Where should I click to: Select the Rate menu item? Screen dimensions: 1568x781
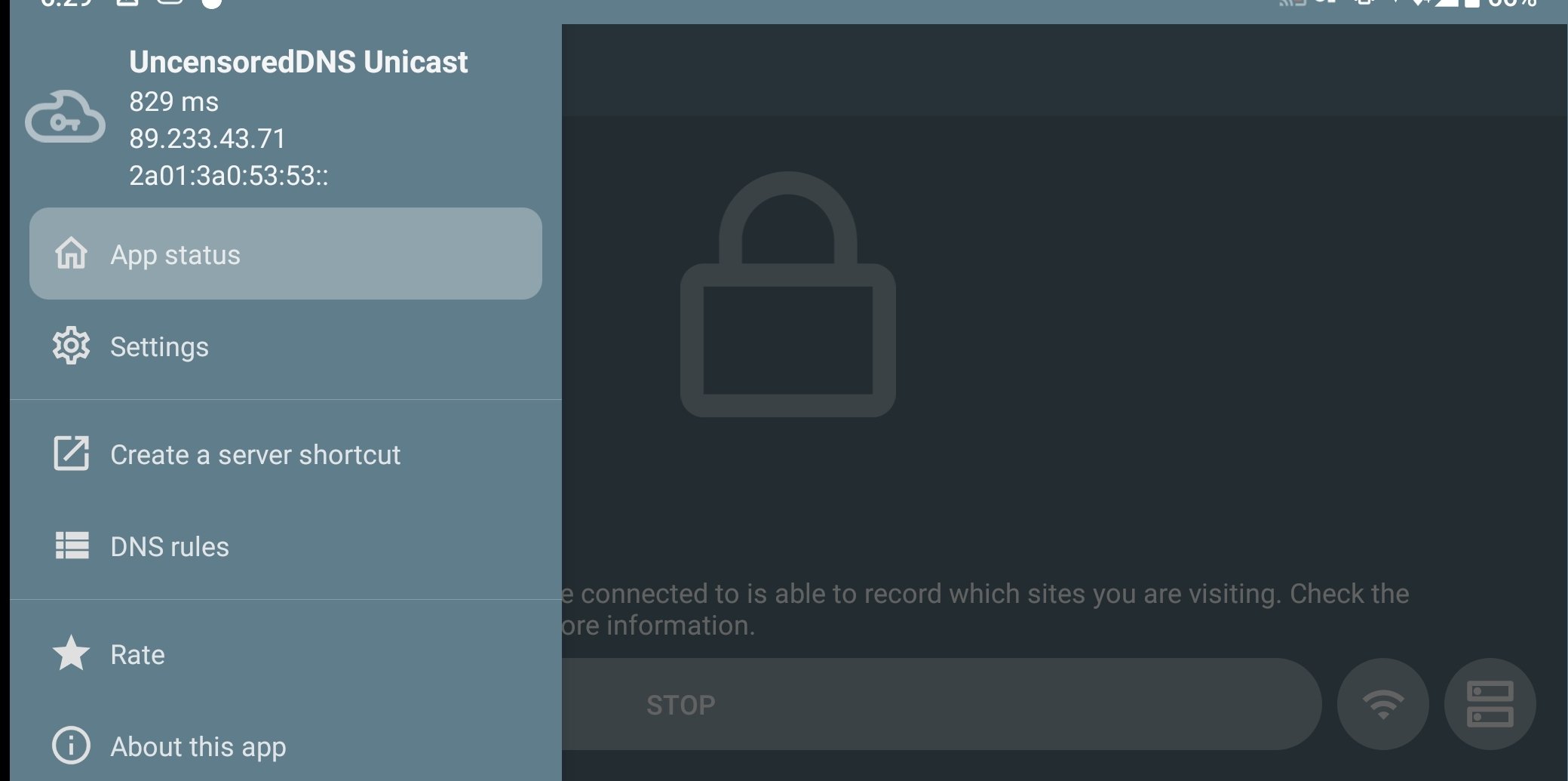(x=286, y=654)
